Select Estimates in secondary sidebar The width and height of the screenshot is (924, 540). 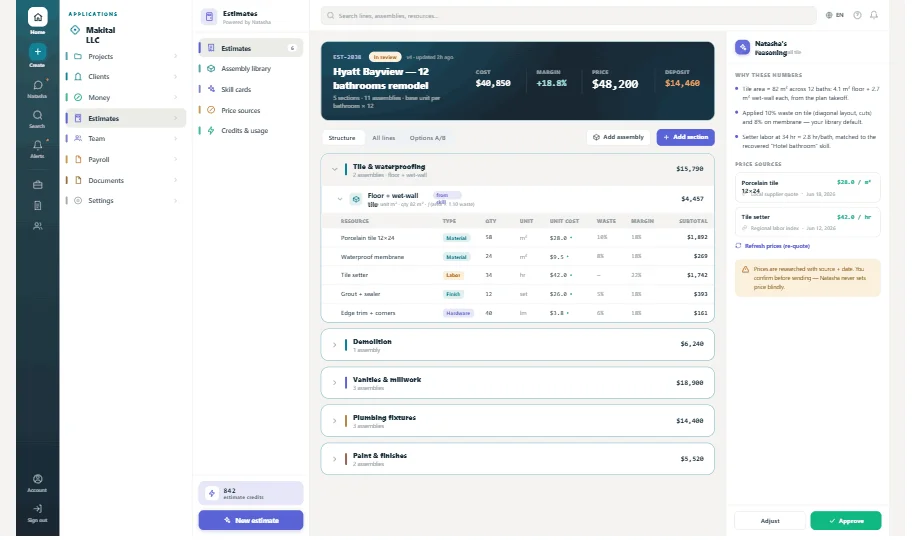coord(250,48)
